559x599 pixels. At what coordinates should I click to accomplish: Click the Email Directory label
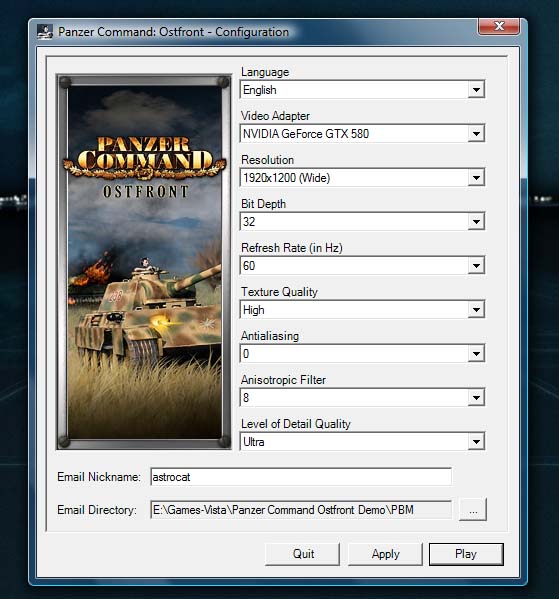[97, 510]
